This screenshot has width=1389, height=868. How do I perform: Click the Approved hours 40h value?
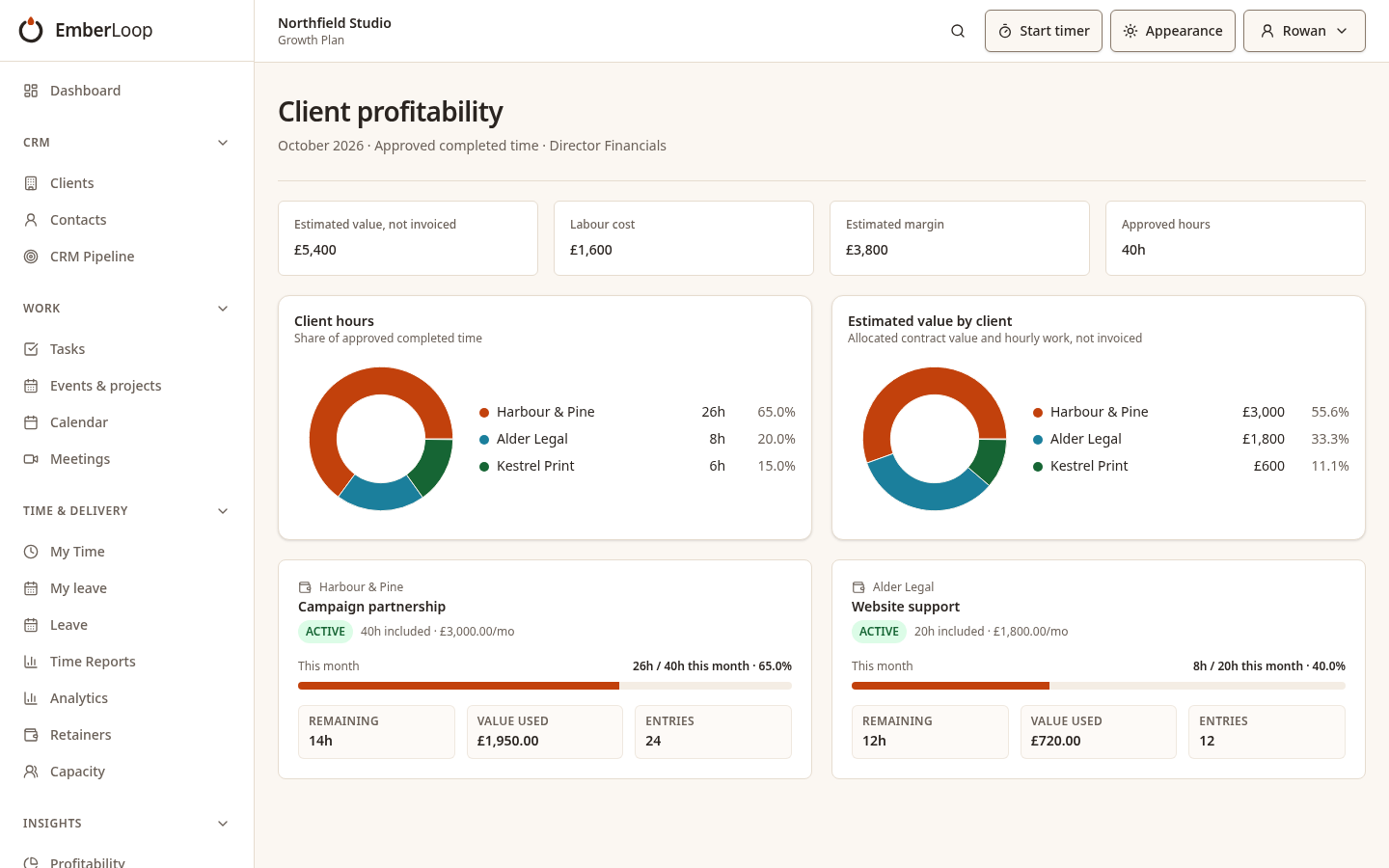1133,250
